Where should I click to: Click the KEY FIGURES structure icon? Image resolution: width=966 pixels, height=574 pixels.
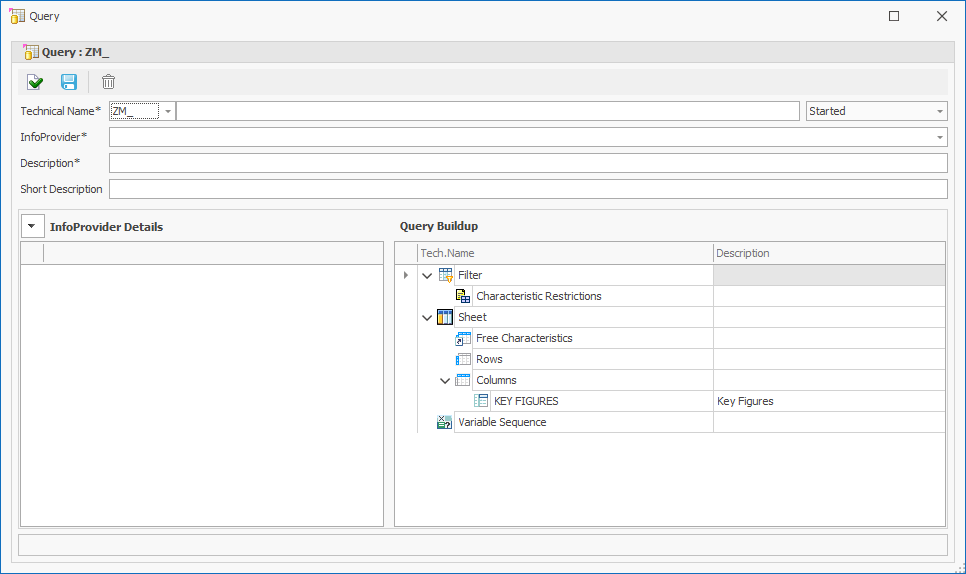[481, 401]
